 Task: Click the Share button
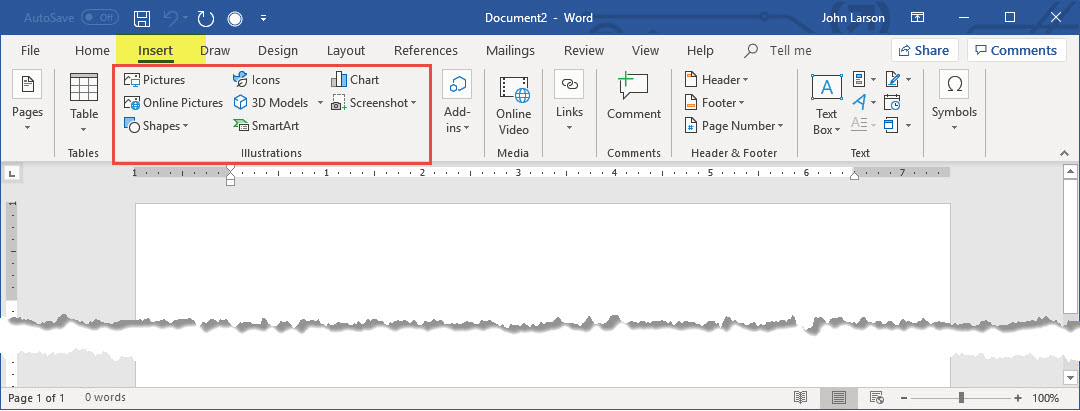[923, 50]
